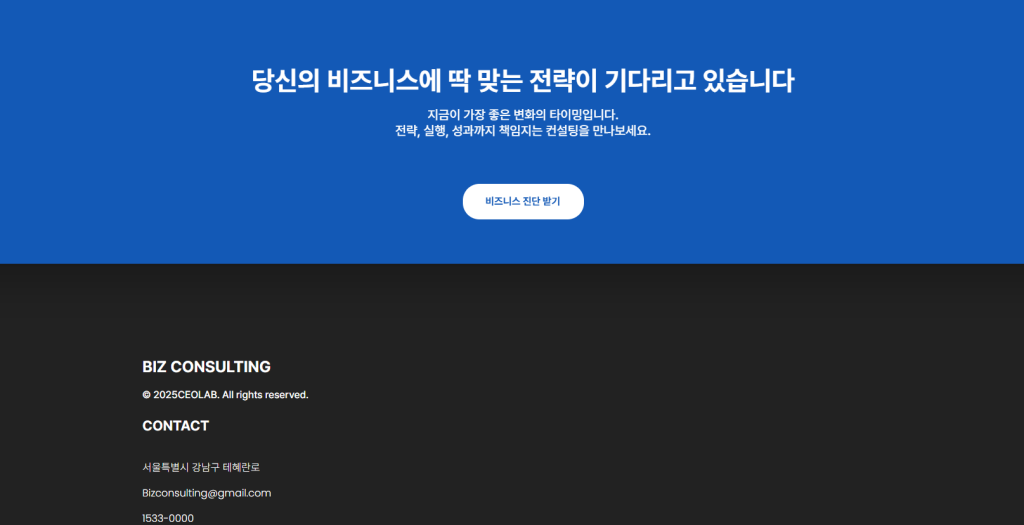
Task: Click the word 전략, starting the second subtext line
Action: [x=406, y=131]
